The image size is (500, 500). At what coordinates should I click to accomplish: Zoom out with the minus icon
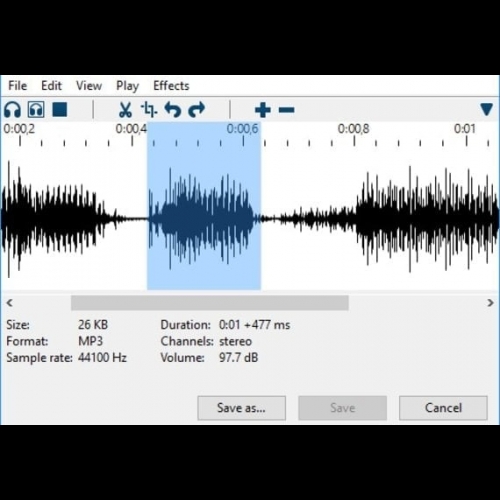click(287, 110)
